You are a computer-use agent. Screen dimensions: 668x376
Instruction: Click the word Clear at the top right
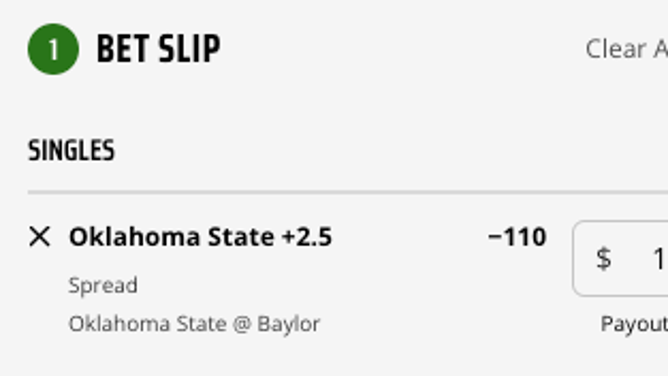pos(616,49)
